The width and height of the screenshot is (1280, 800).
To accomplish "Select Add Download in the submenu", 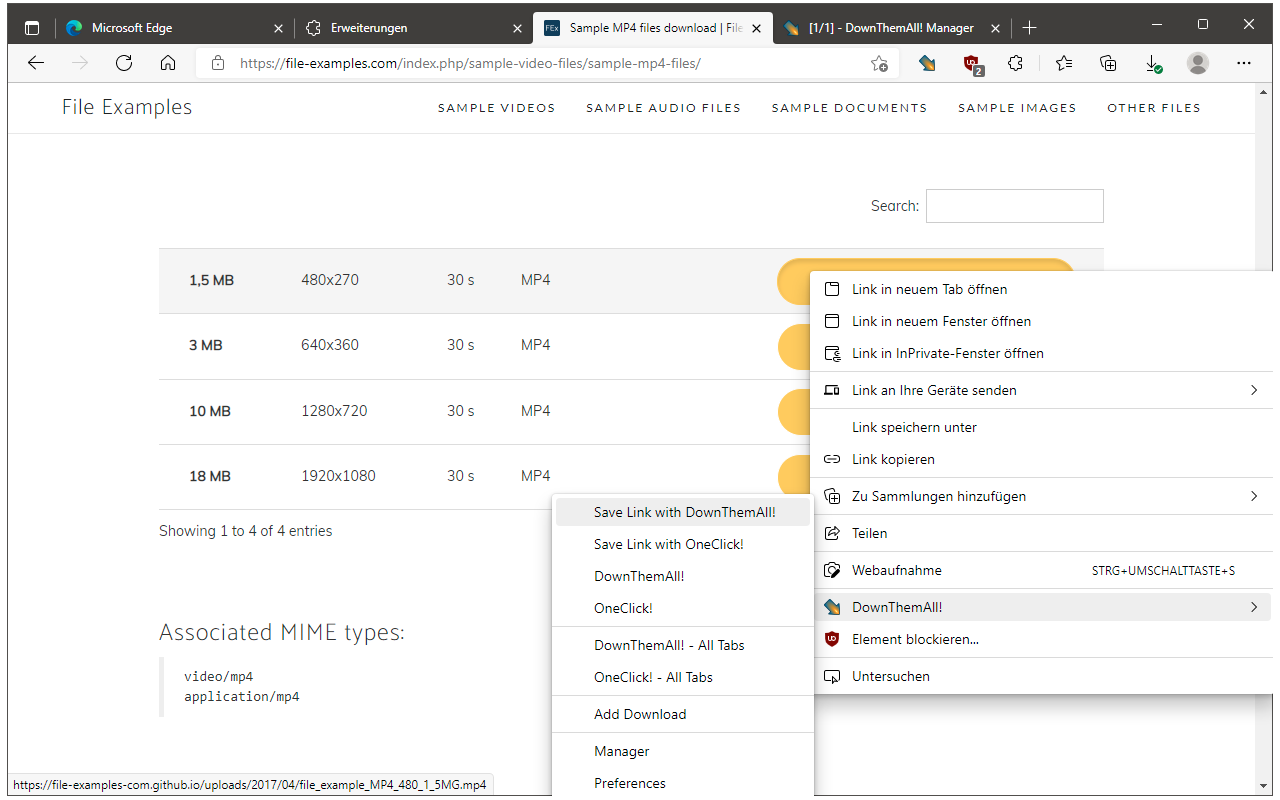I will click(x=683, y=714).
